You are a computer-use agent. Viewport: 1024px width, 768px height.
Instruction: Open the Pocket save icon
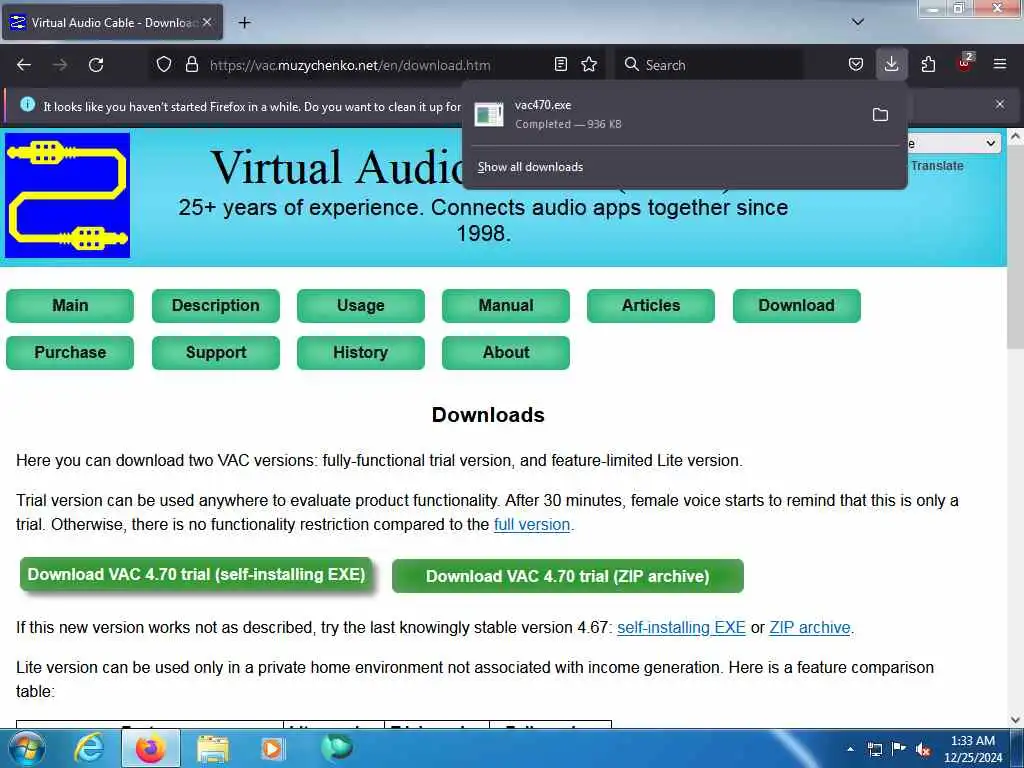point(856,65)
